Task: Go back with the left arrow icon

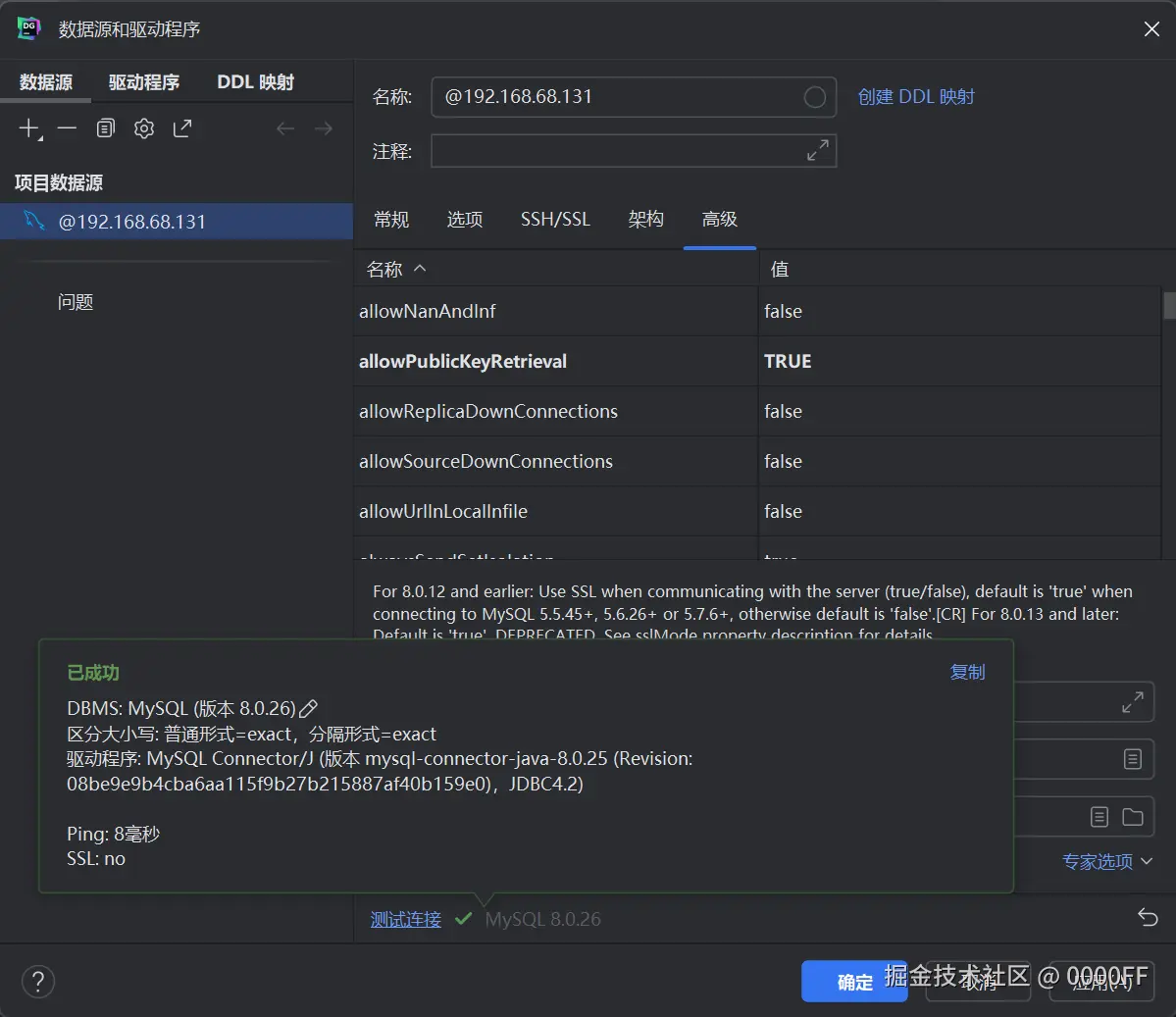Action: (x=285, y=128)
